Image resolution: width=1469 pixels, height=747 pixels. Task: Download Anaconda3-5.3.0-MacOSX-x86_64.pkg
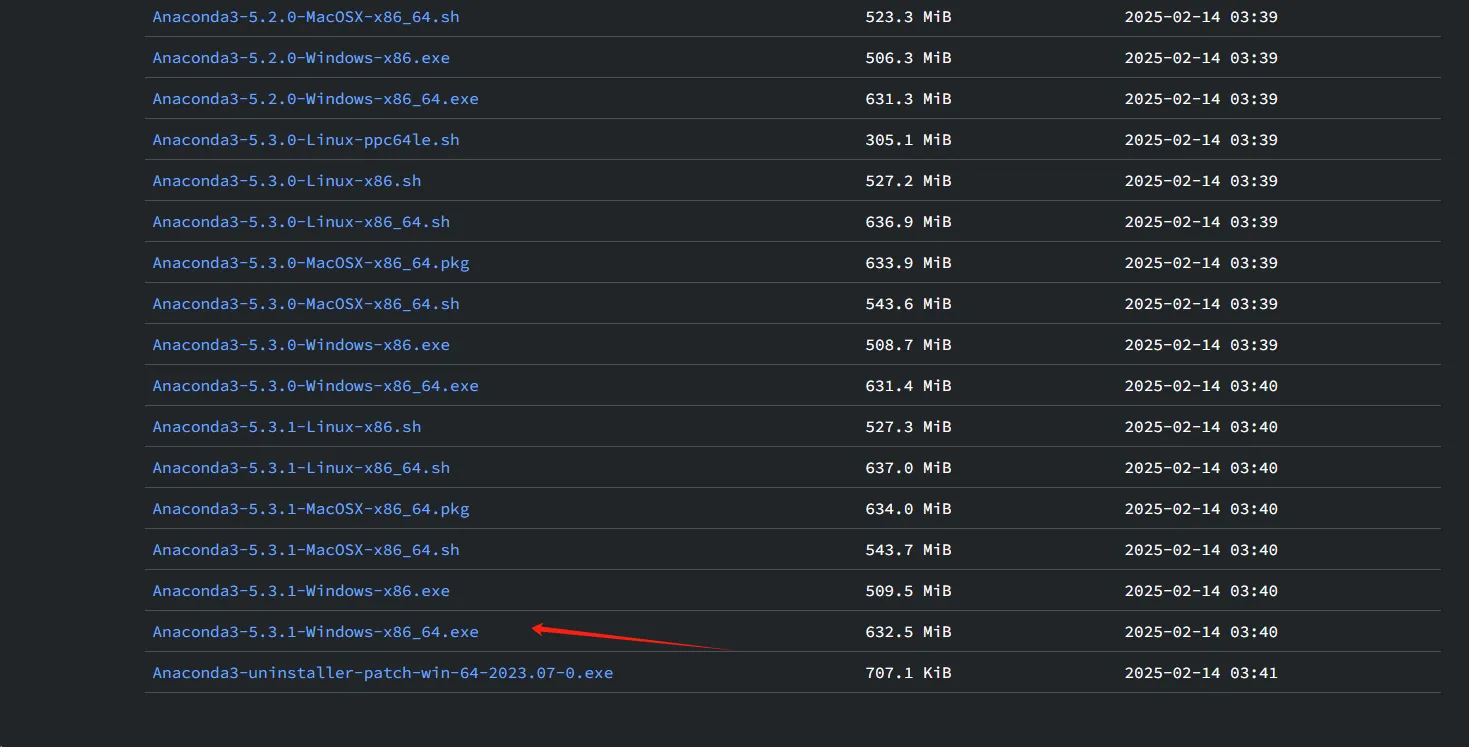(x=311, y=263)
